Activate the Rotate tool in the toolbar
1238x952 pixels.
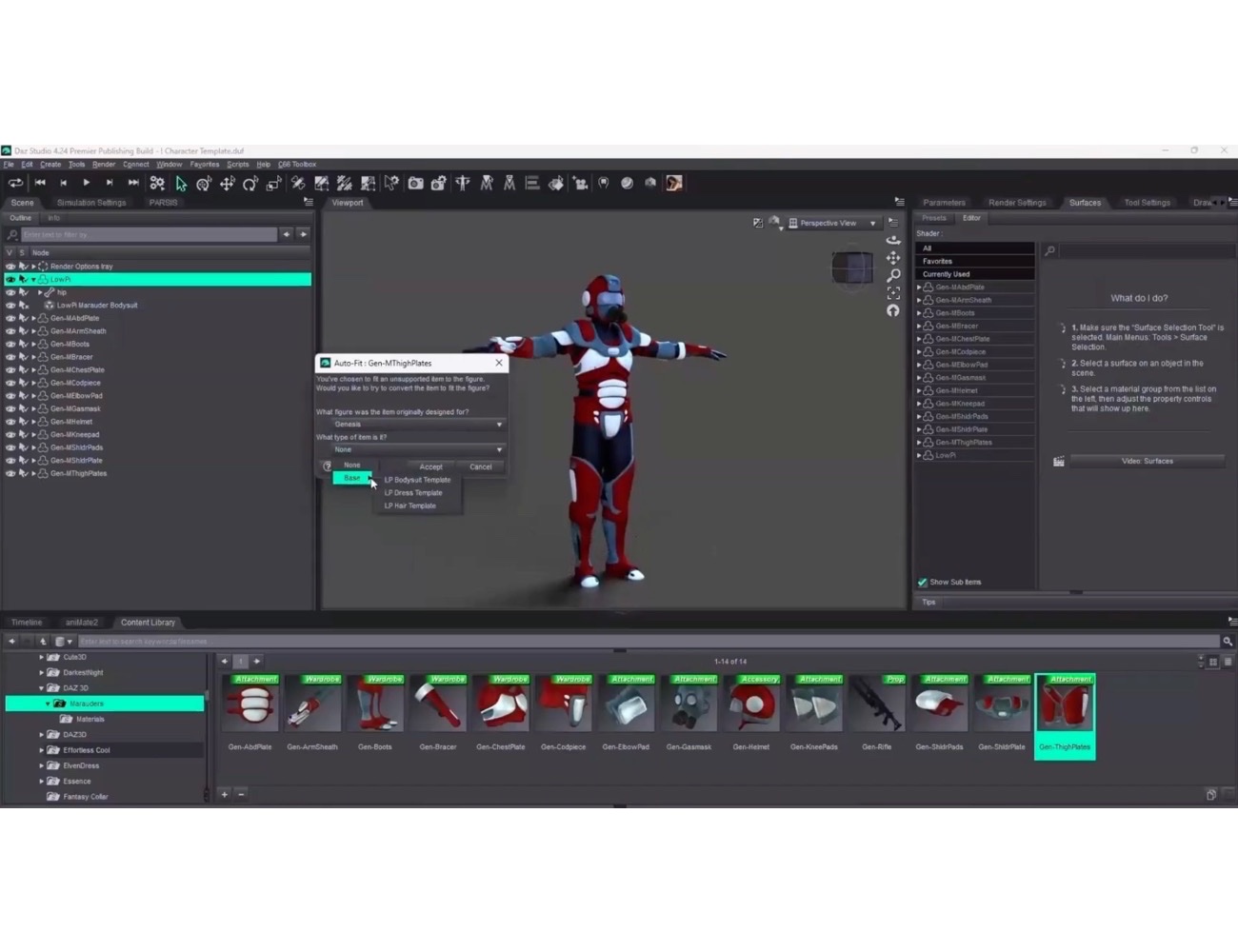(x=250, y=183)
